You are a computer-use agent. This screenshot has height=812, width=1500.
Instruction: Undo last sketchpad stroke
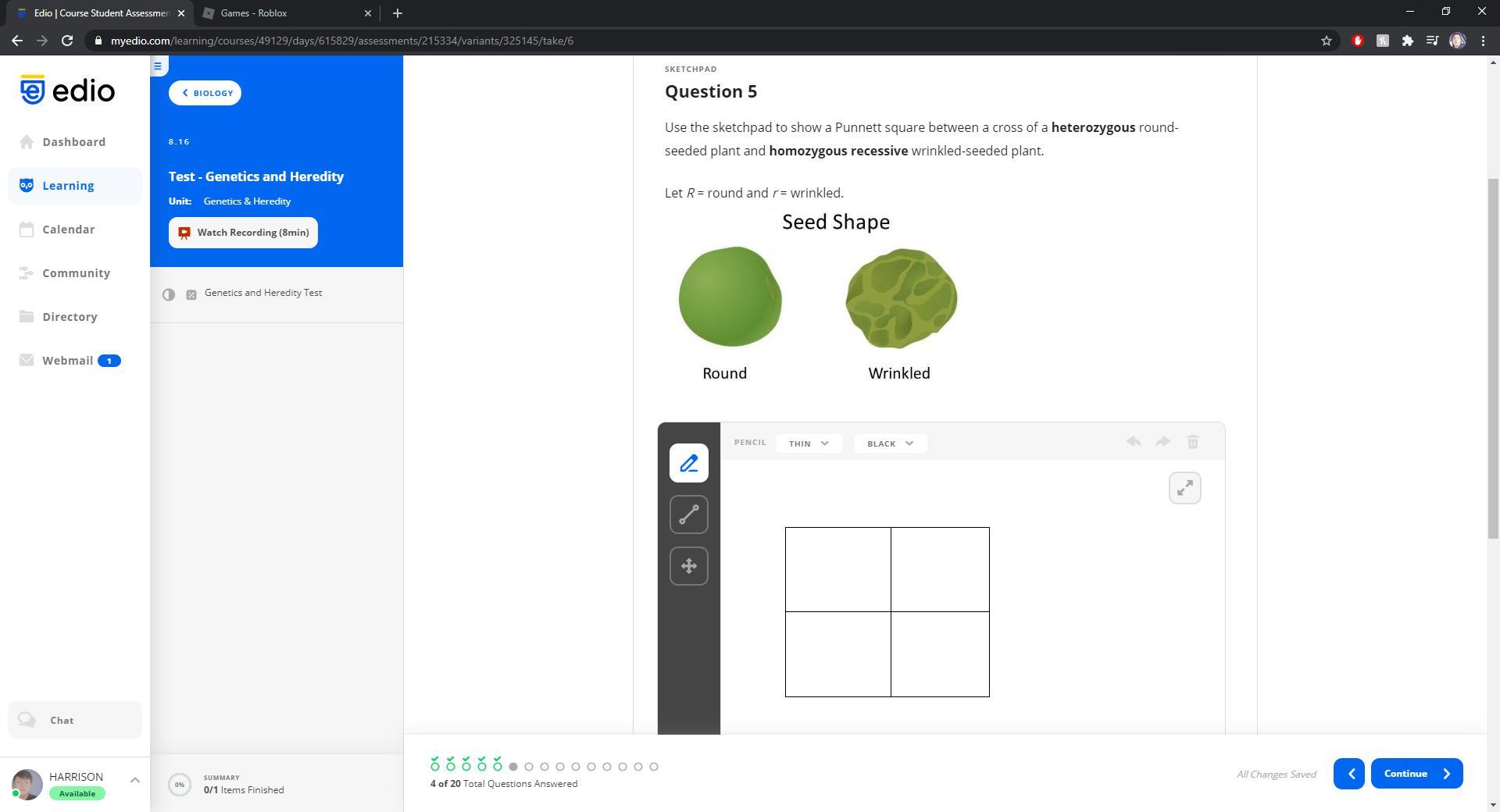click(1134, 443)
